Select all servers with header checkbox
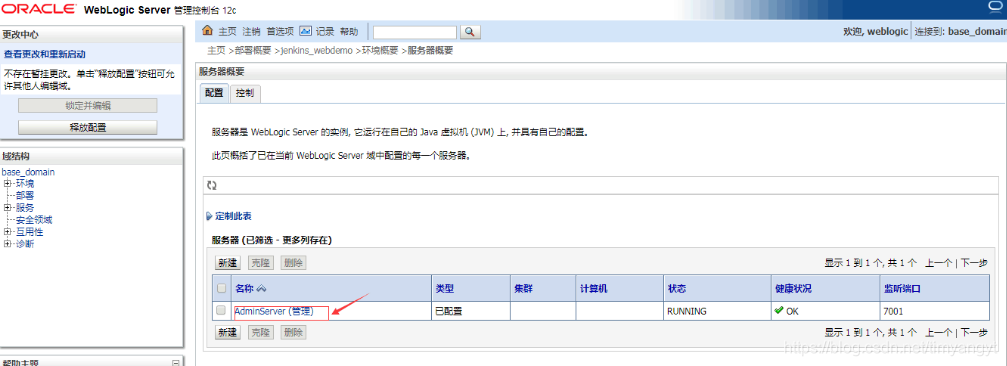The width and height of the screenshot is (1007, 366). pos(222,288)
